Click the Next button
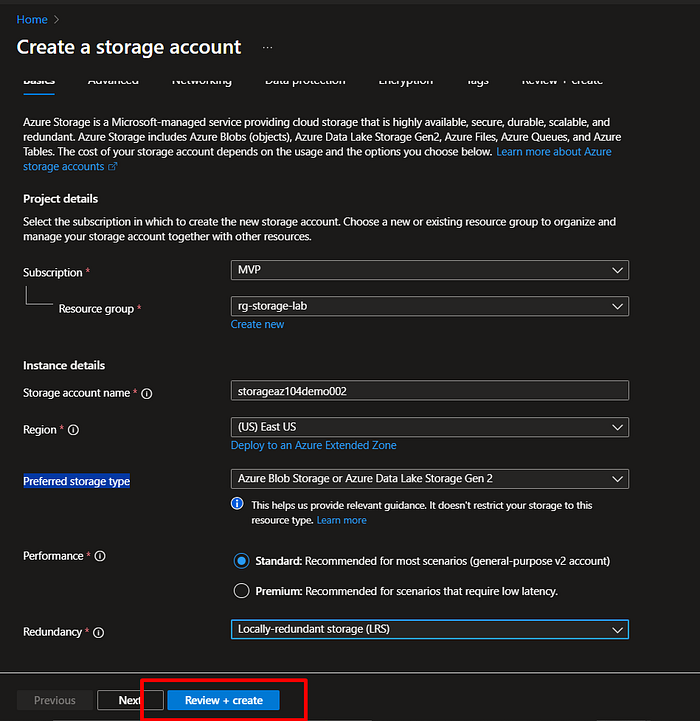Viewport: 700px width, 721px height. pos(130,700)
